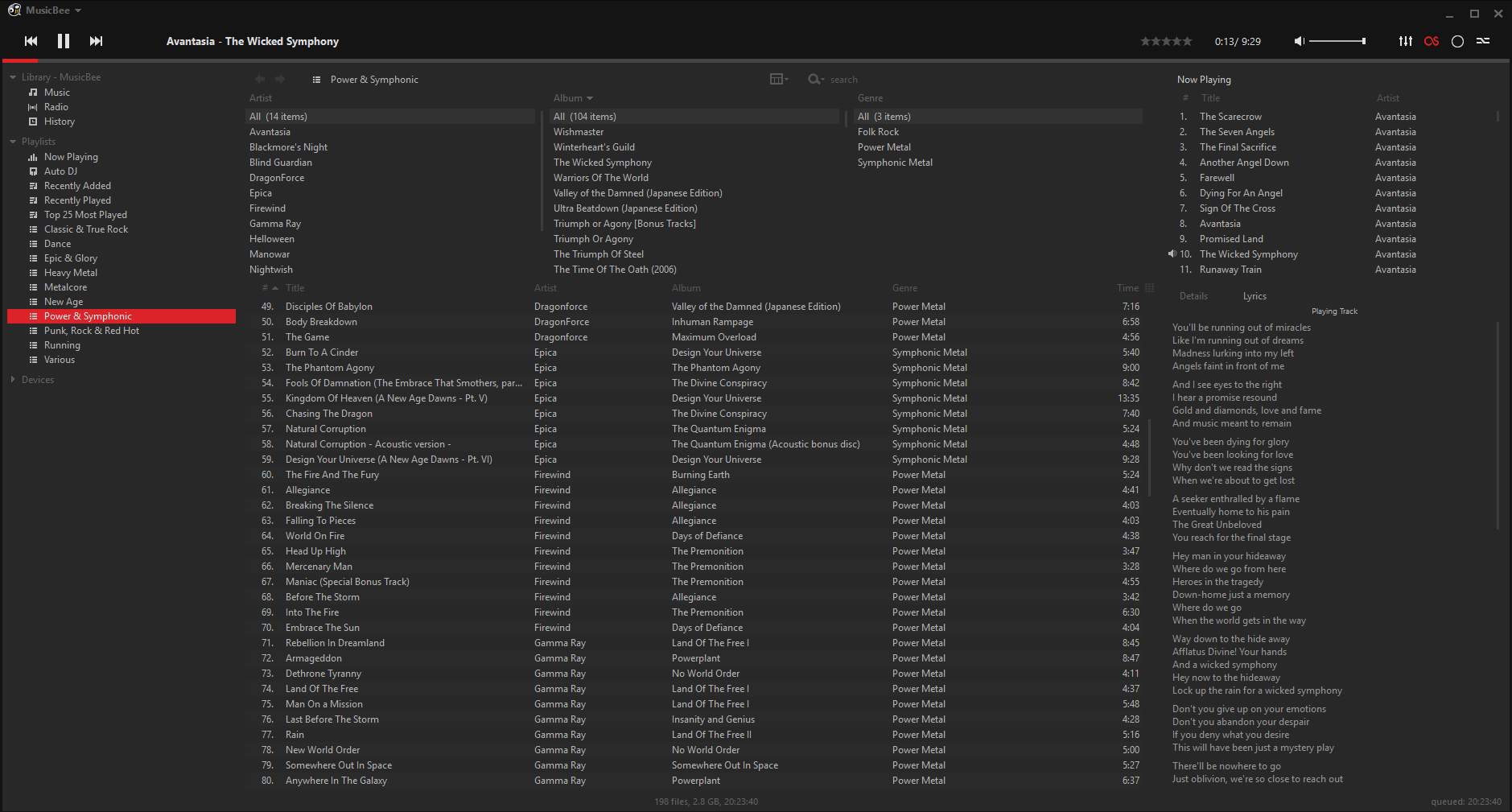Viewport: 1512px width, 812px height.
Task: Open the Recently Played playlist
Action: pos(77,200)
